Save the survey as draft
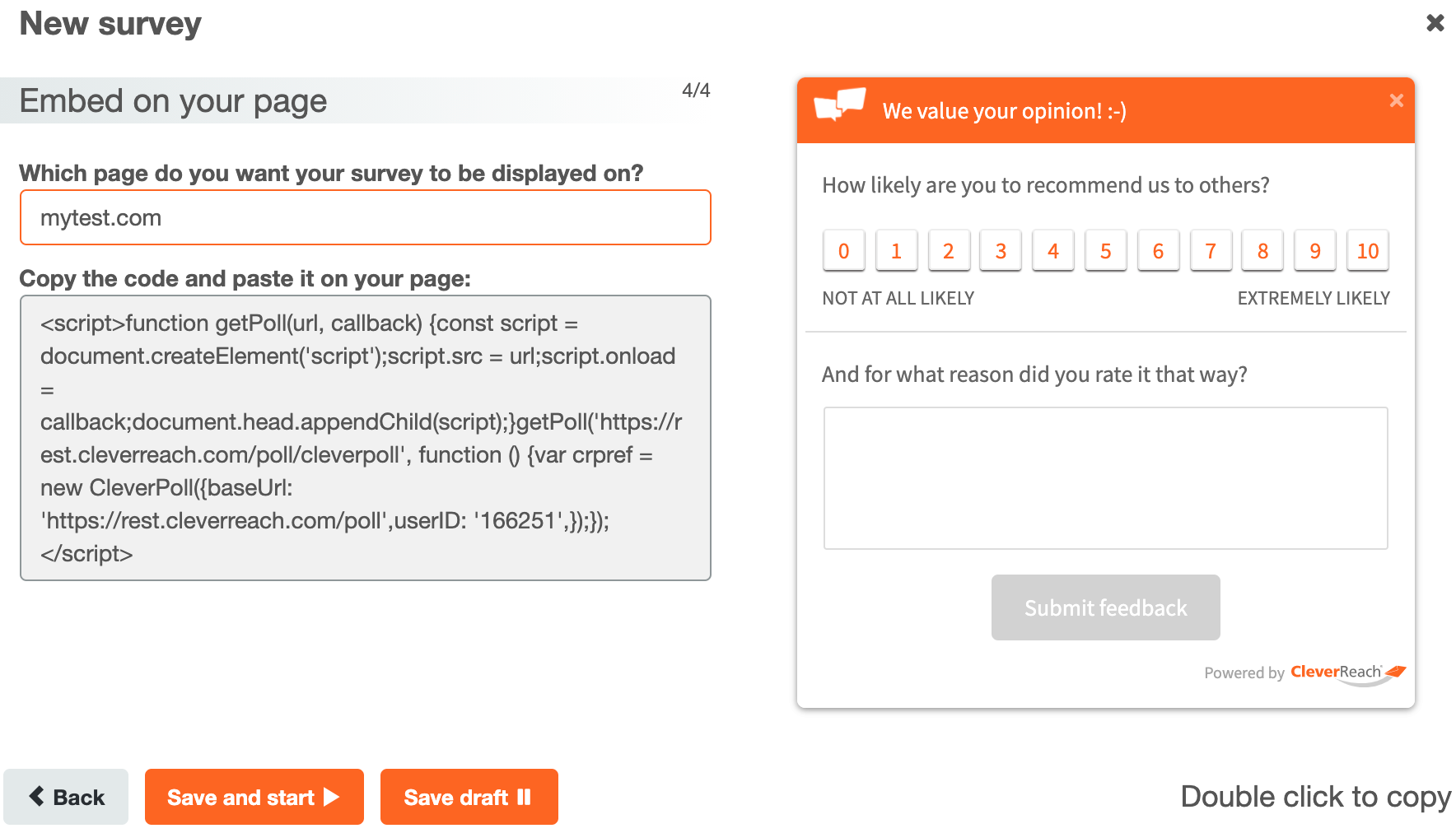The width and height of the screenshot is (1456, 833). pyautogui.click(x=469, y=797)
